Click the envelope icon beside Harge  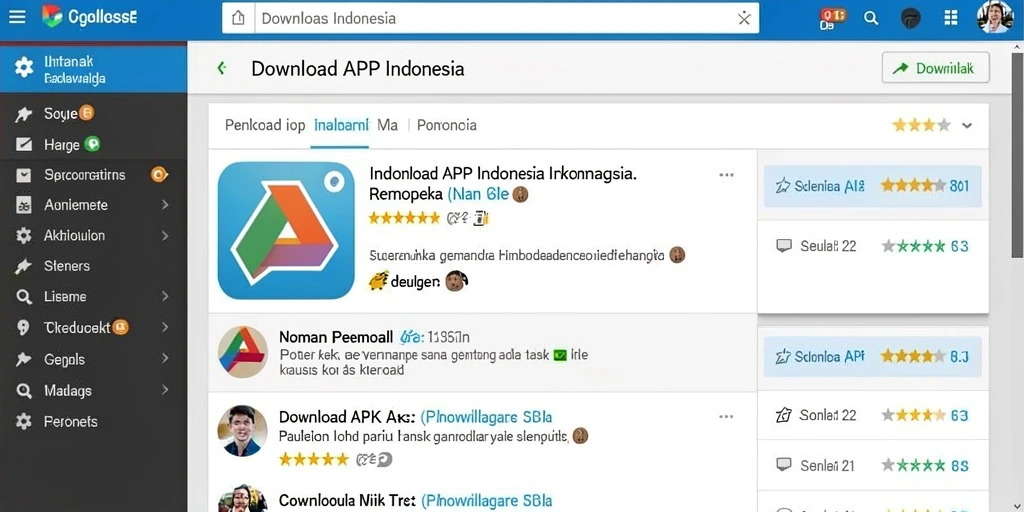(x=24, y=144)
